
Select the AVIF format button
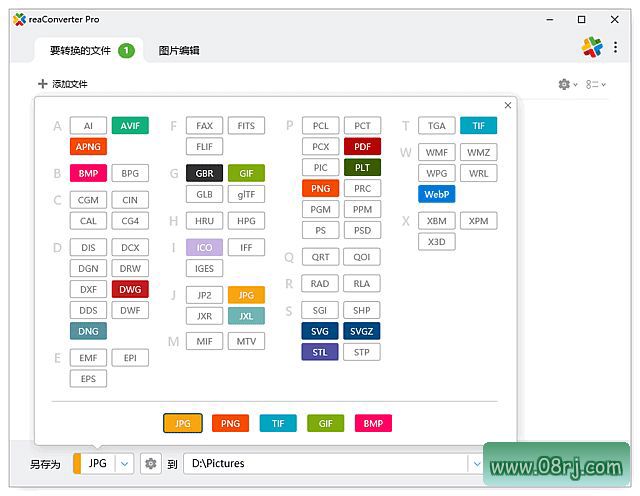click(130, 126)
